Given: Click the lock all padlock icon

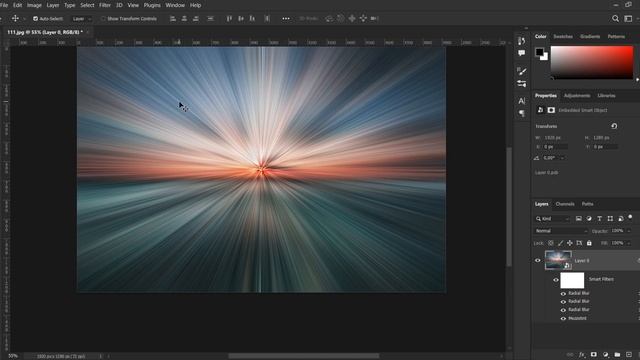Looking at the screenshot, I should [589, 243].
